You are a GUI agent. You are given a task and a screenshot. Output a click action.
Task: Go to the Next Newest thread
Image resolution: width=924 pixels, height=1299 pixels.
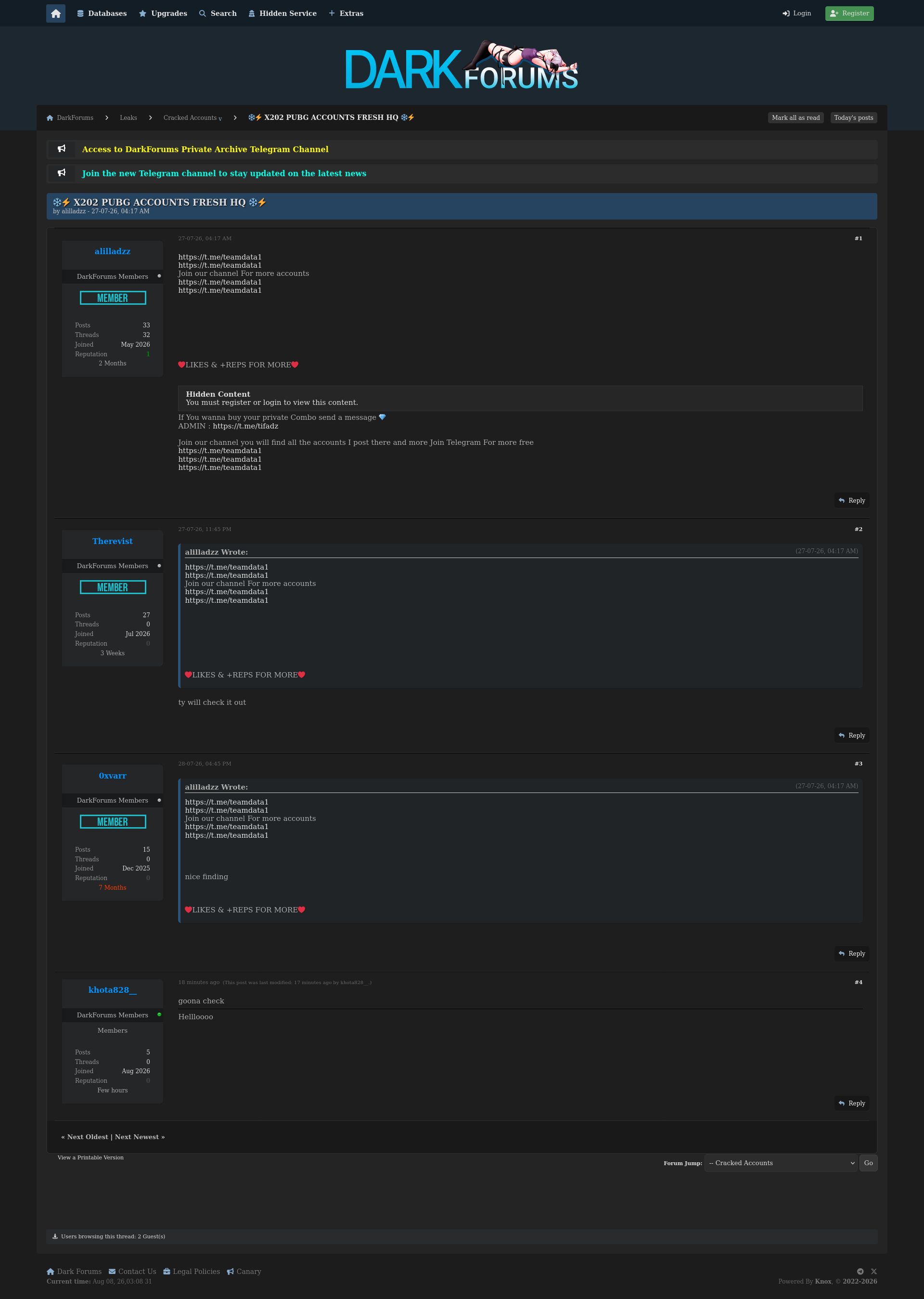pos(137,1137)
